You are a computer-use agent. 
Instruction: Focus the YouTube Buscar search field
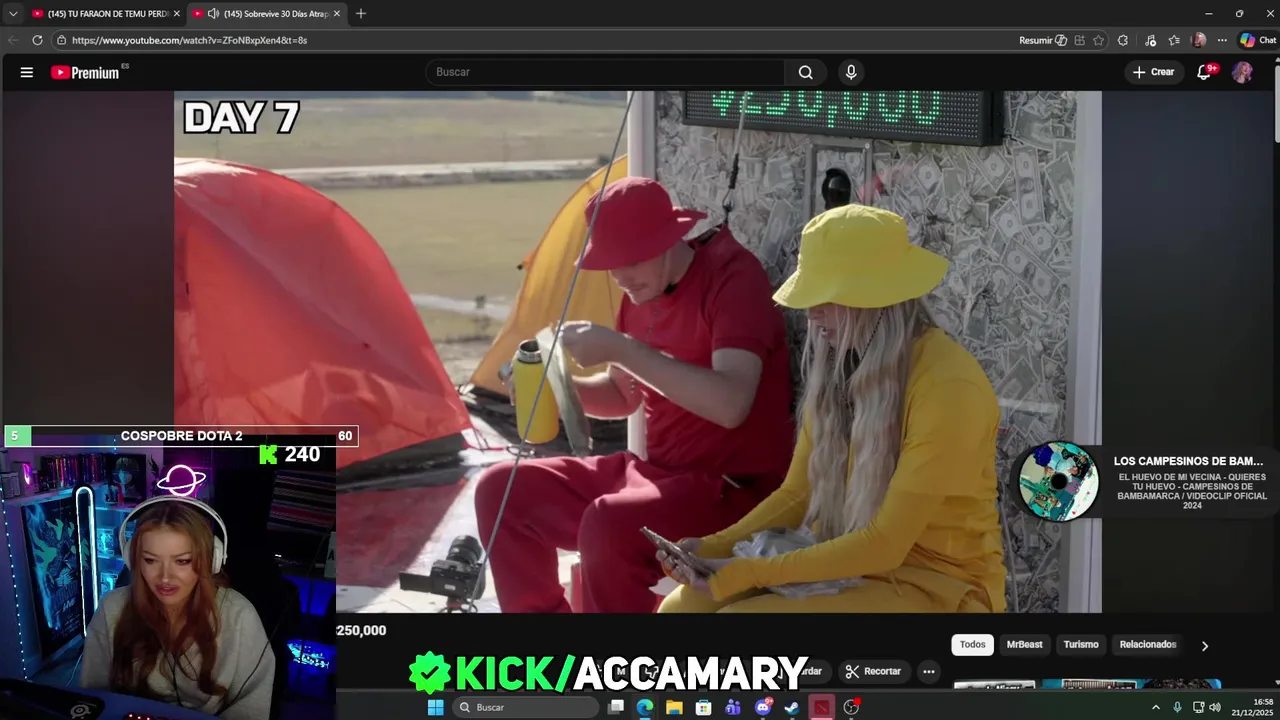coord(605,72)
